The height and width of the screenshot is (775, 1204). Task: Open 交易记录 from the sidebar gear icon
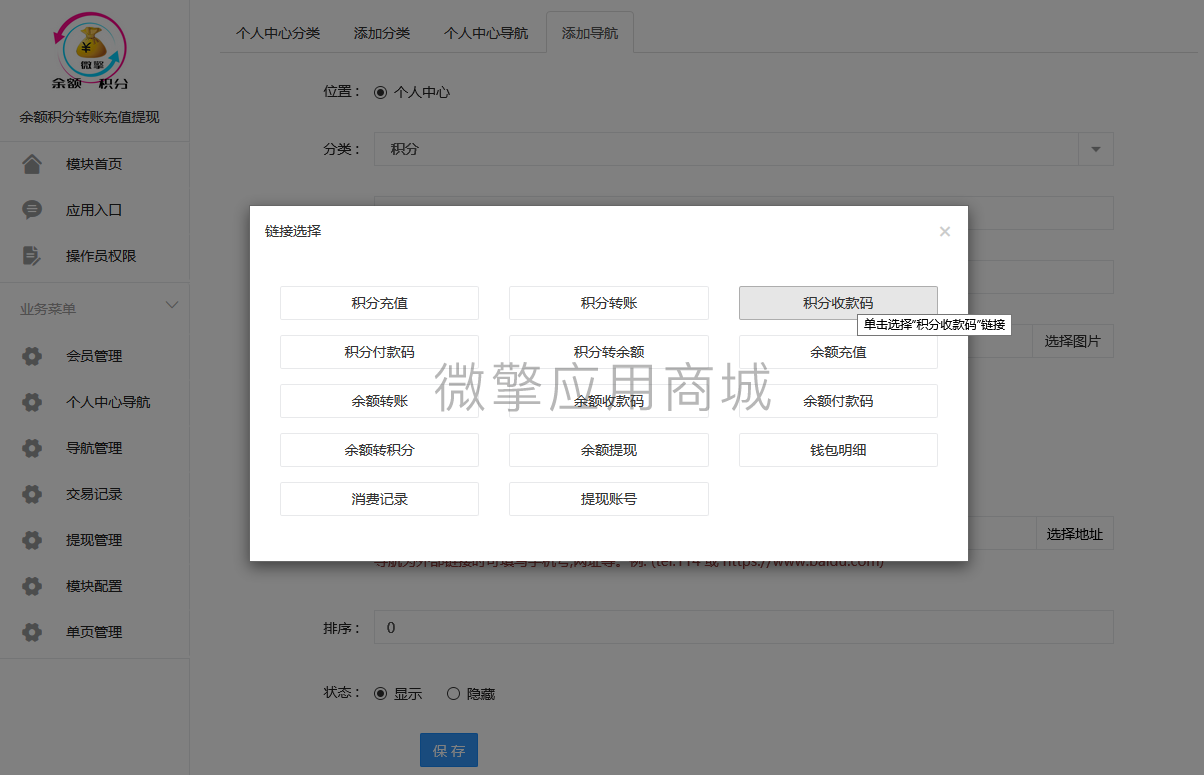pos(31,493)
